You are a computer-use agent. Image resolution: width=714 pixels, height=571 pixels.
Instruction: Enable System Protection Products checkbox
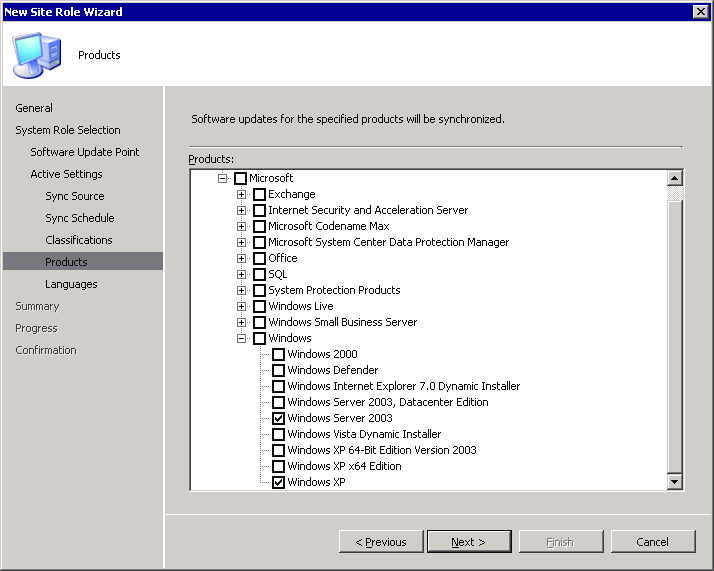260,290
